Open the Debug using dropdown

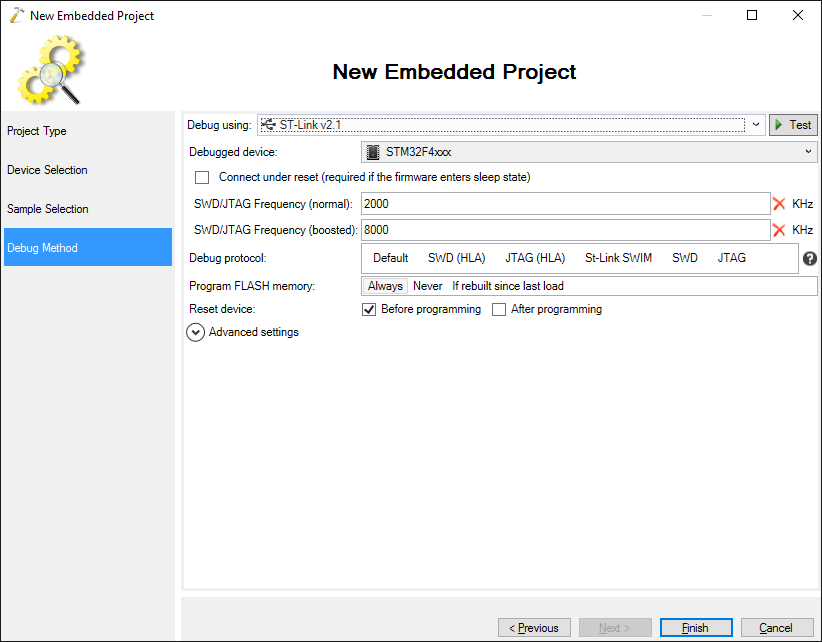(511, 125)
